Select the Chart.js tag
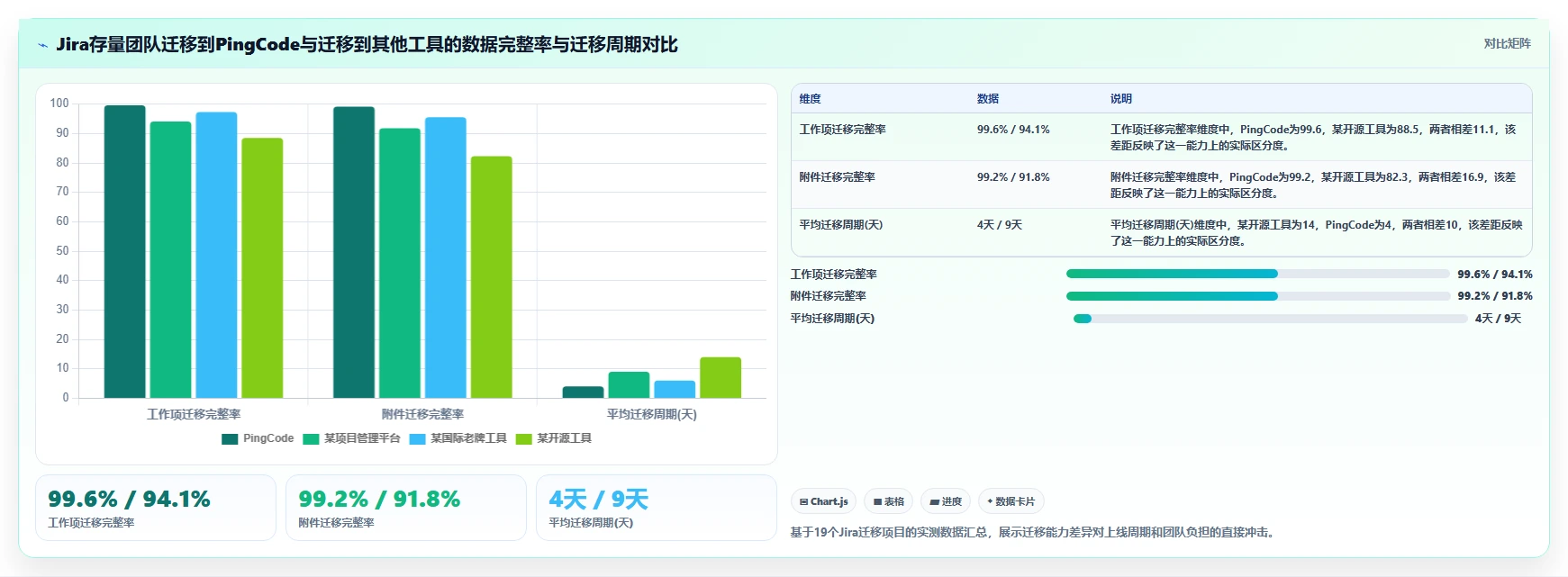The width and height of the screenshot is (1568, 577). [x=823, y=501]
